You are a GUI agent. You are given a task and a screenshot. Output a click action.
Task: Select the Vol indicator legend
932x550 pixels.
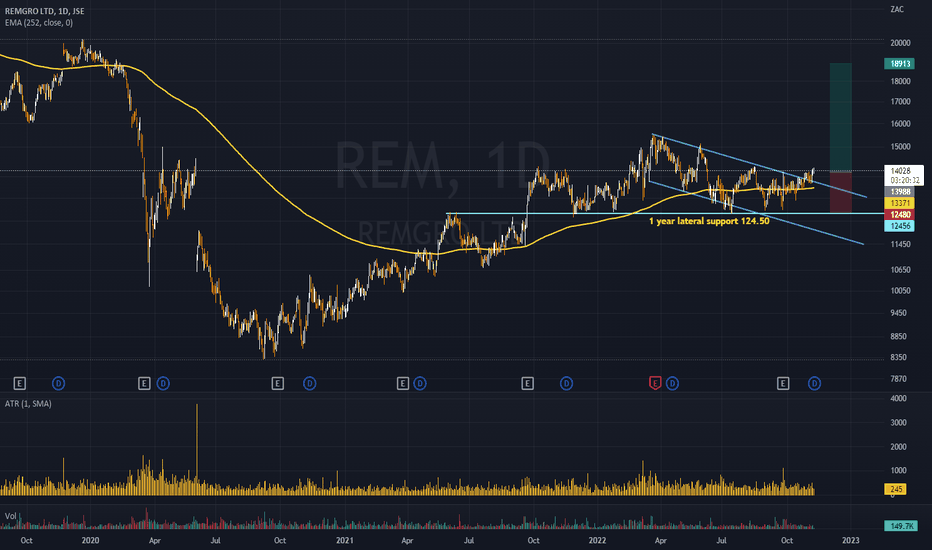click(x=10, y=516)
